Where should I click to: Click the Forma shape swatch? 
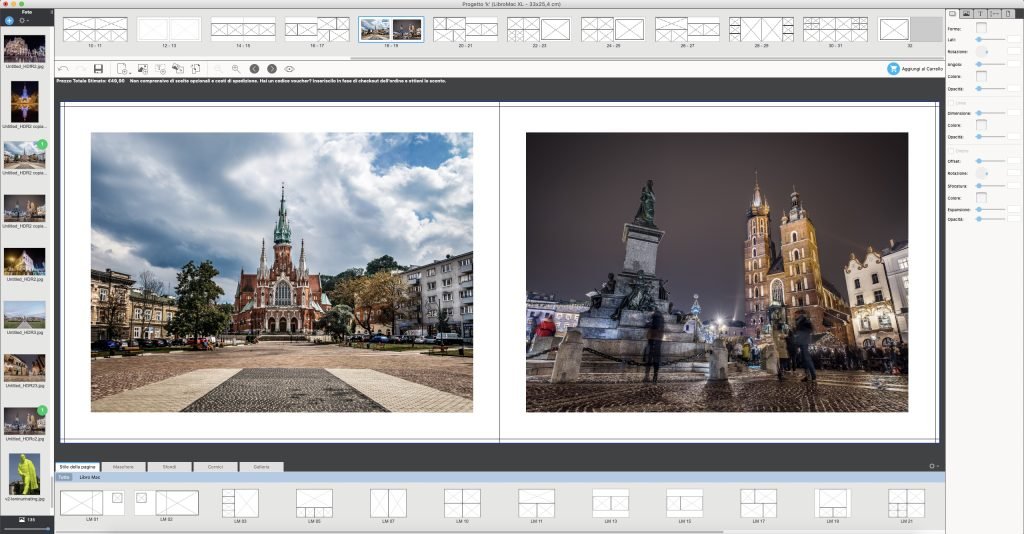point(981,27)
